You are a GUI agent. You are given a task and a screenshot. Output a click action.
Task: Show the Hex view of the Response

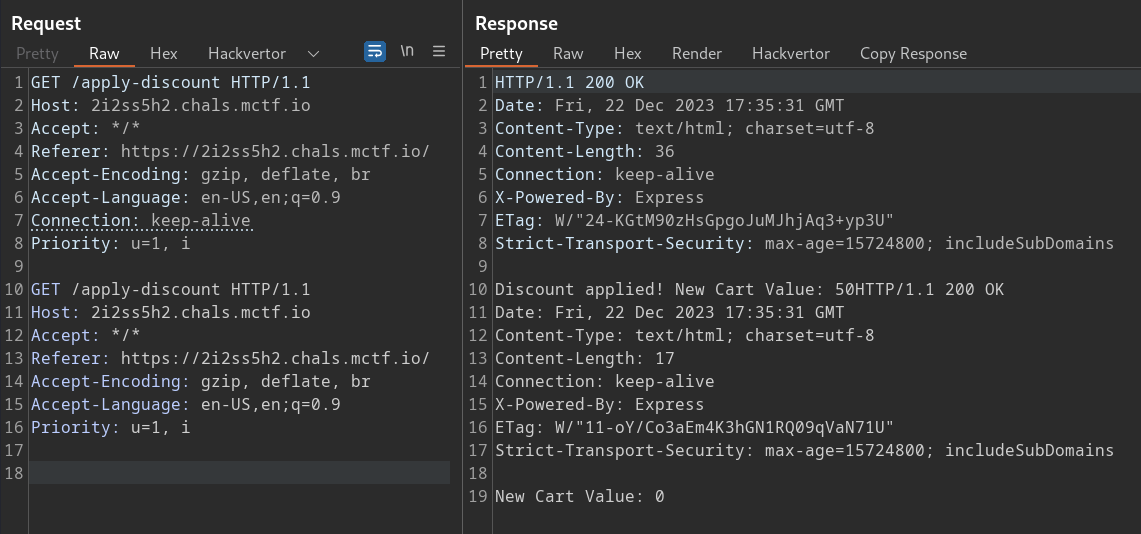627,54
